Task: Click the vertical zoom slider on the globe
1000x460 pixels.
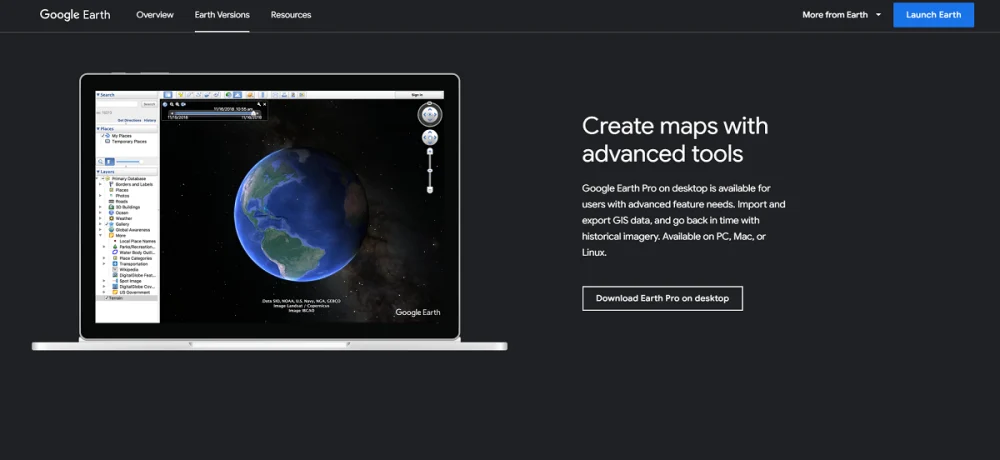Action: 430,171
